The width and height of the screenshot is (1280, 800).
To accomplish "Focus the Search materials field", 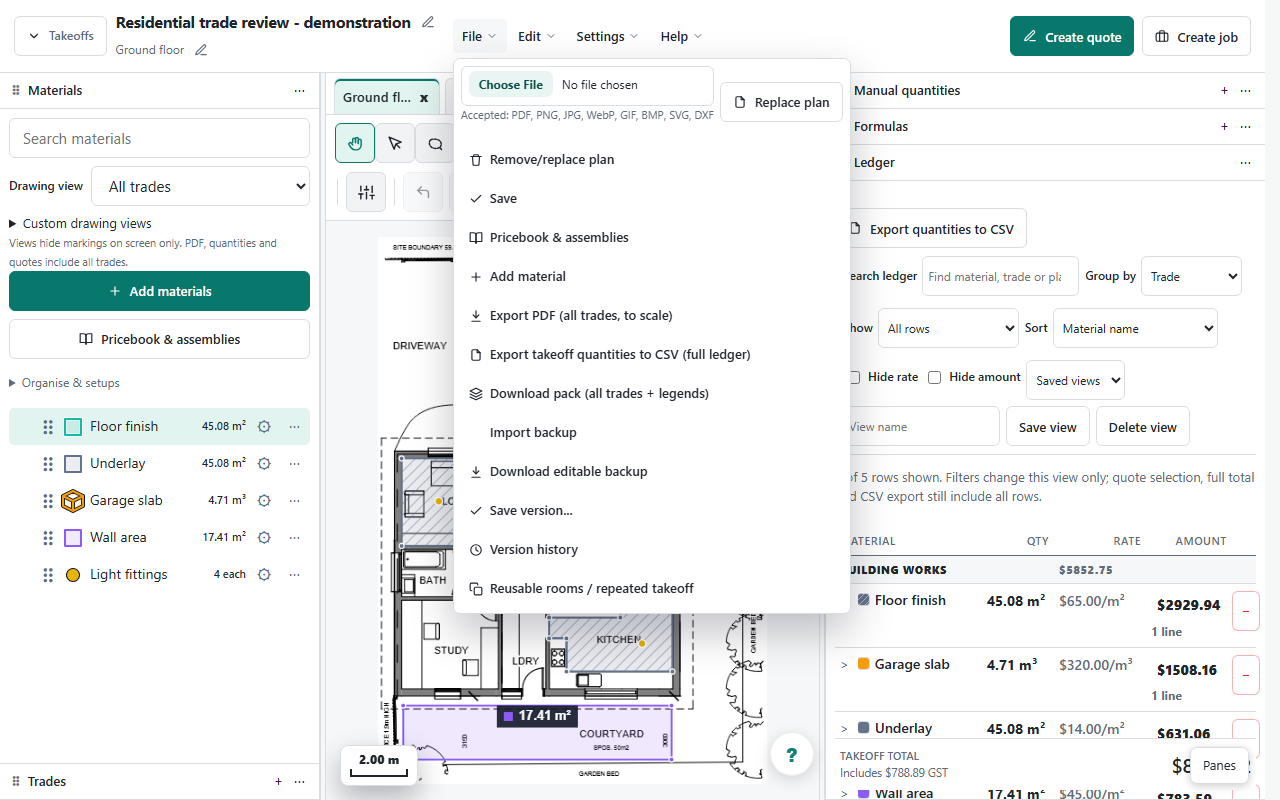I will coord(160,138).
